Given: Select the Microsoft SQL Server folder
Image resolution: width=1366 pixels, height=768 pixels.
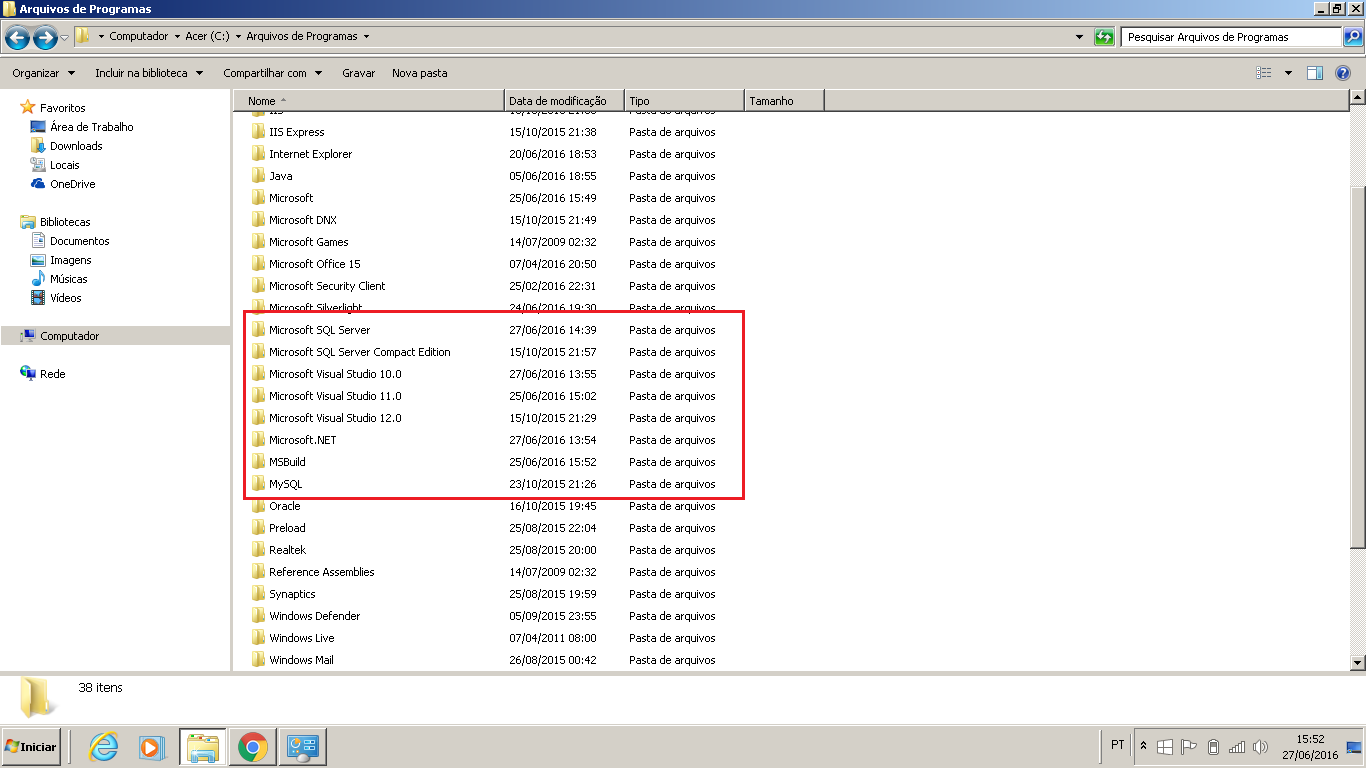Looking at the screenshot, I should [x=319, y=330].
